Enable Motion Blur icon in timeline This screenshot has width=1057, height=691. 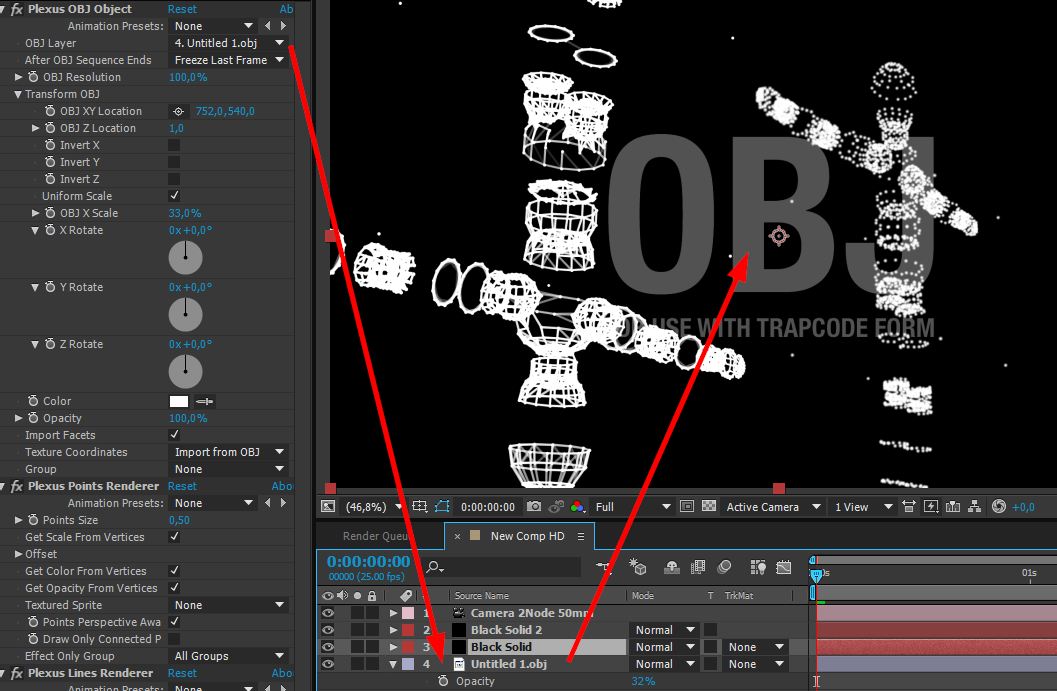[725, 567]
